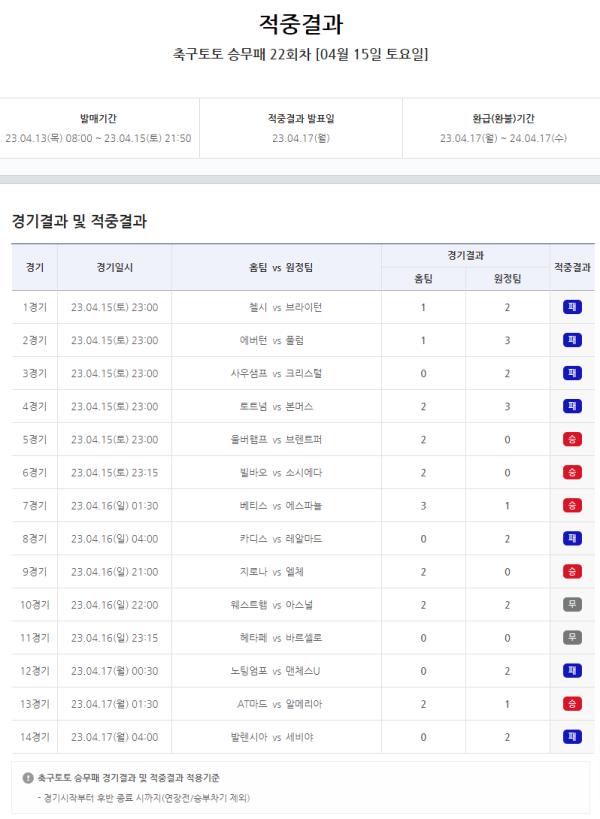Click the 토트넘 vs 본머스 match
The width and height of the screenshot is (600, 819).
coord(276,406)
